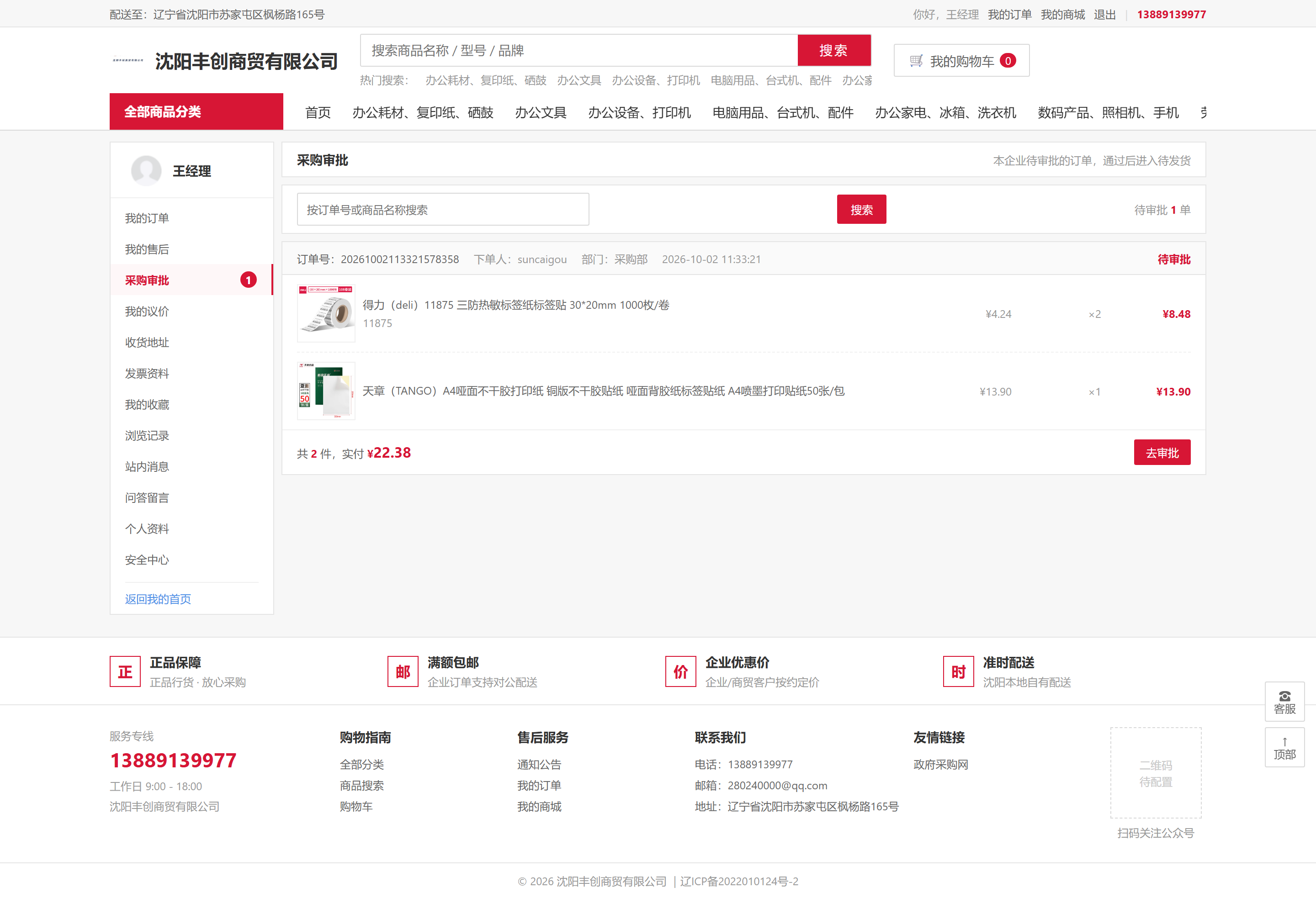Click the 正 genuine guarantee icon

125,671
